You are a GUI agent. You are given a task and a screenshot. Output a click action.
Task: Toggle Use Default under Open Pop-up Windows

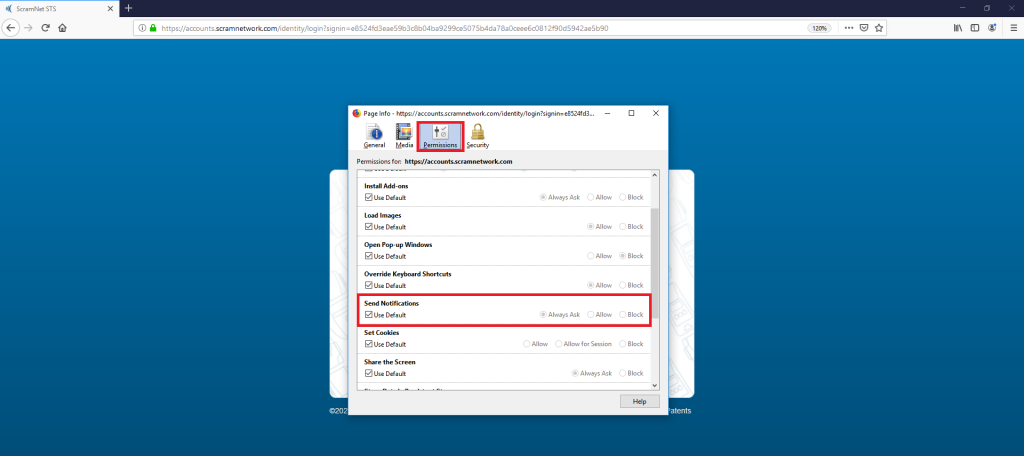click(x=369, y=256)
